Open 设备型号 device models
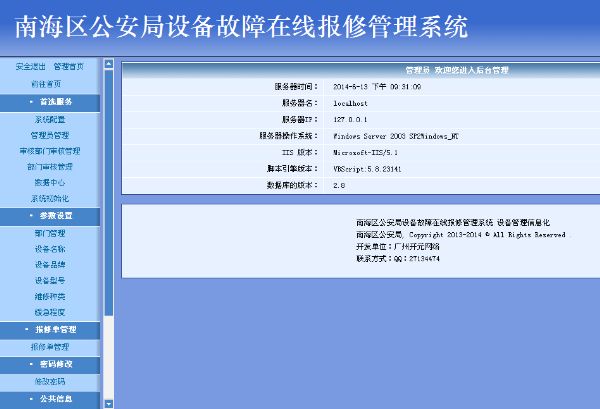Screen dimensions: 600x409 [50, 280]
